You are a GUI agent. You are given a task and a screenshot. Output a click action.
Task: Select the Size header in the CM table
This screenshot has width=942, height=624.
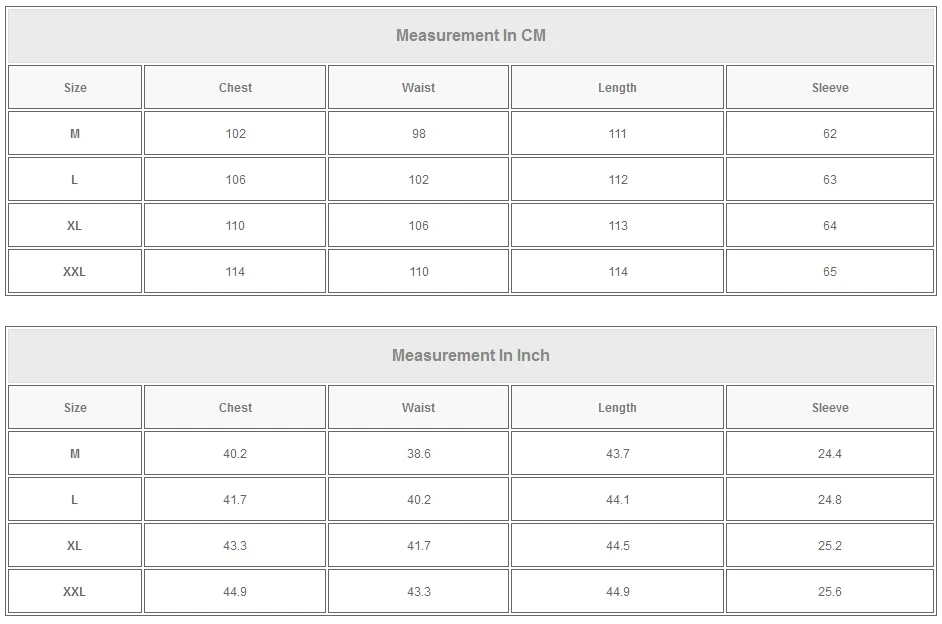point(75,88)
